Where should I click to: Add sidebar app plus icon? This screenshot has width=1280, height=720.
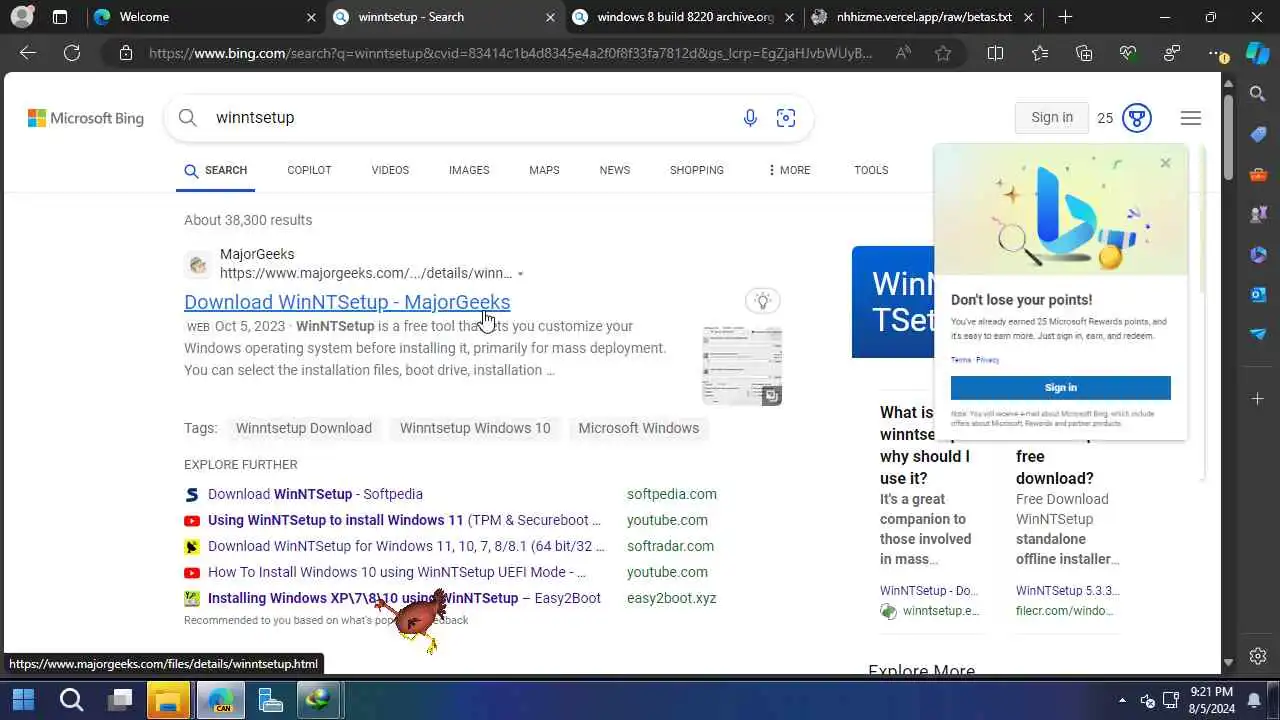1258,399
